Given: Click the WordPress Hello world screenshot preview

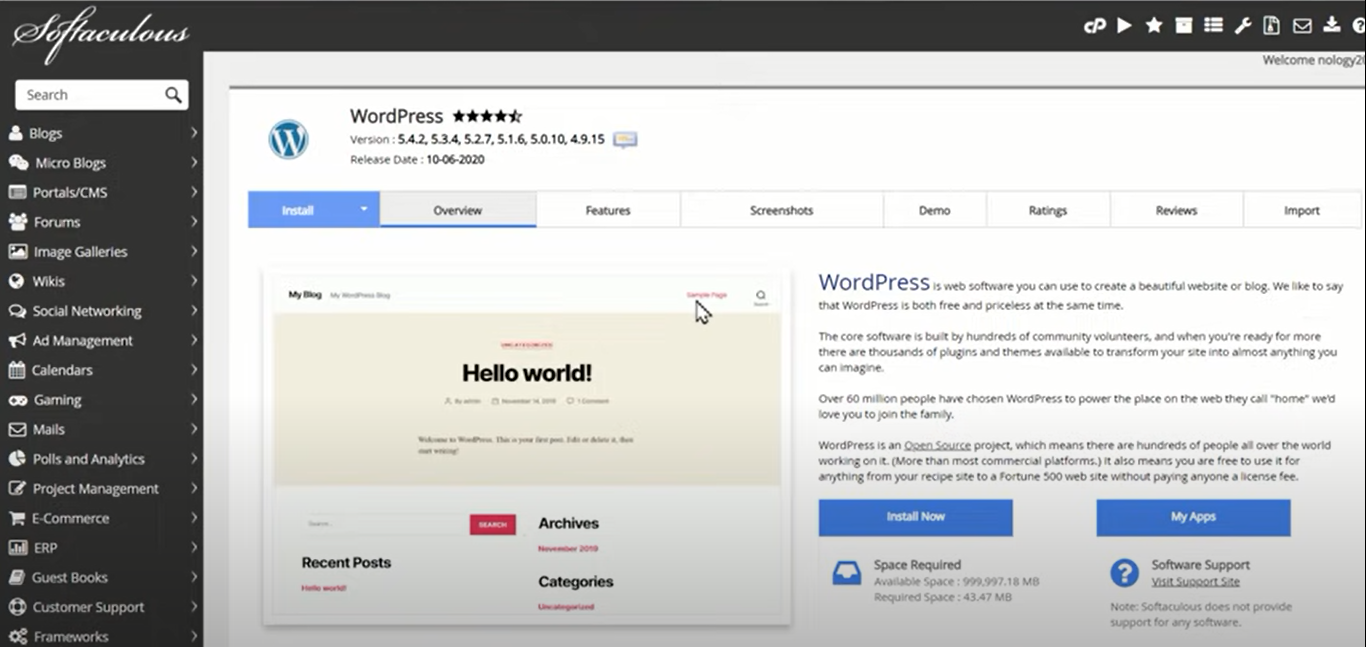Looking at the screenshot, I should point(527,447).
